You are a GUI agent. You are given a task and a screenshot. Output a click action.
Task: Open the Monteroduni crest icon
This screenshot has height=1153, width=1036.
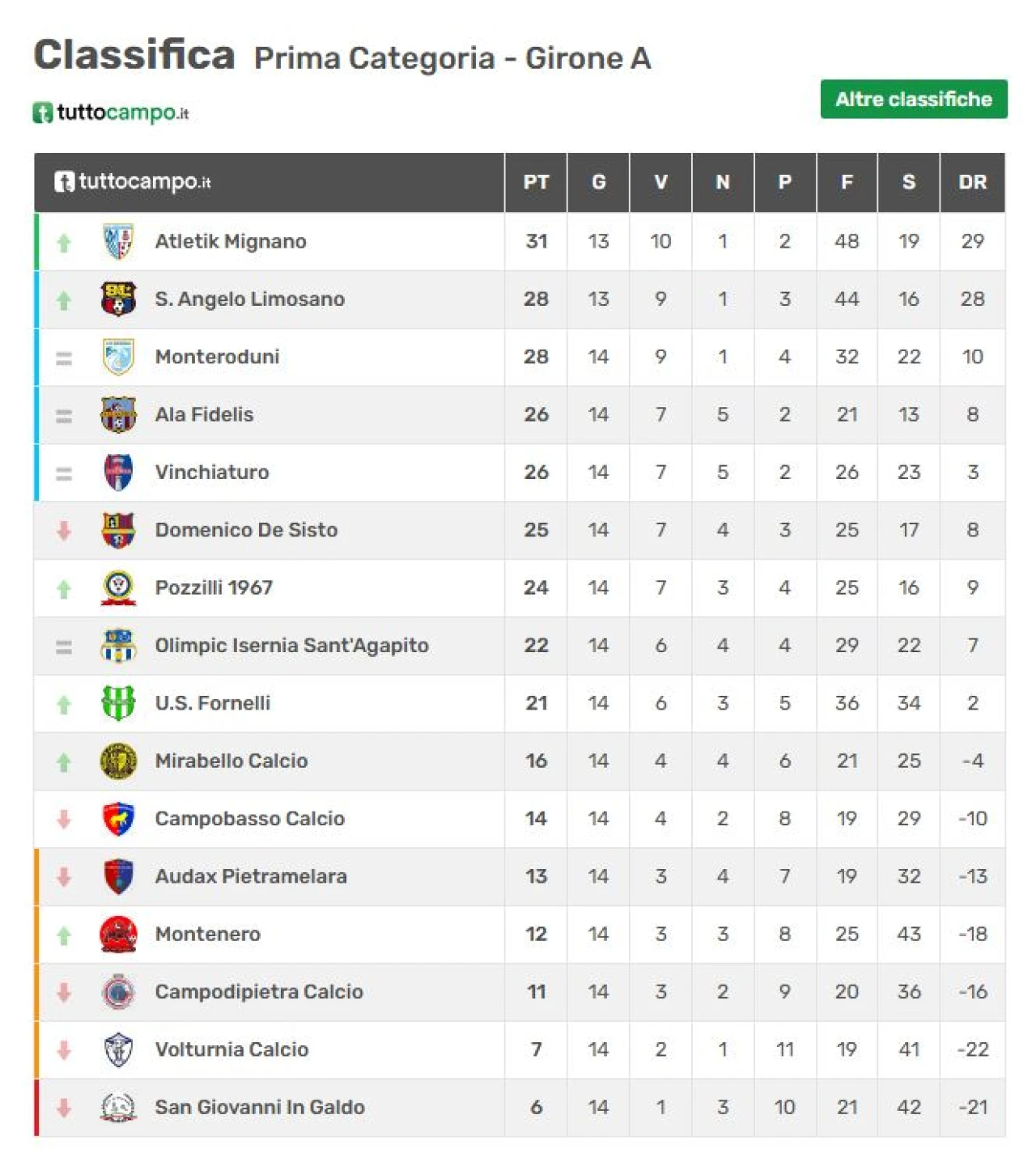[118, 357]
